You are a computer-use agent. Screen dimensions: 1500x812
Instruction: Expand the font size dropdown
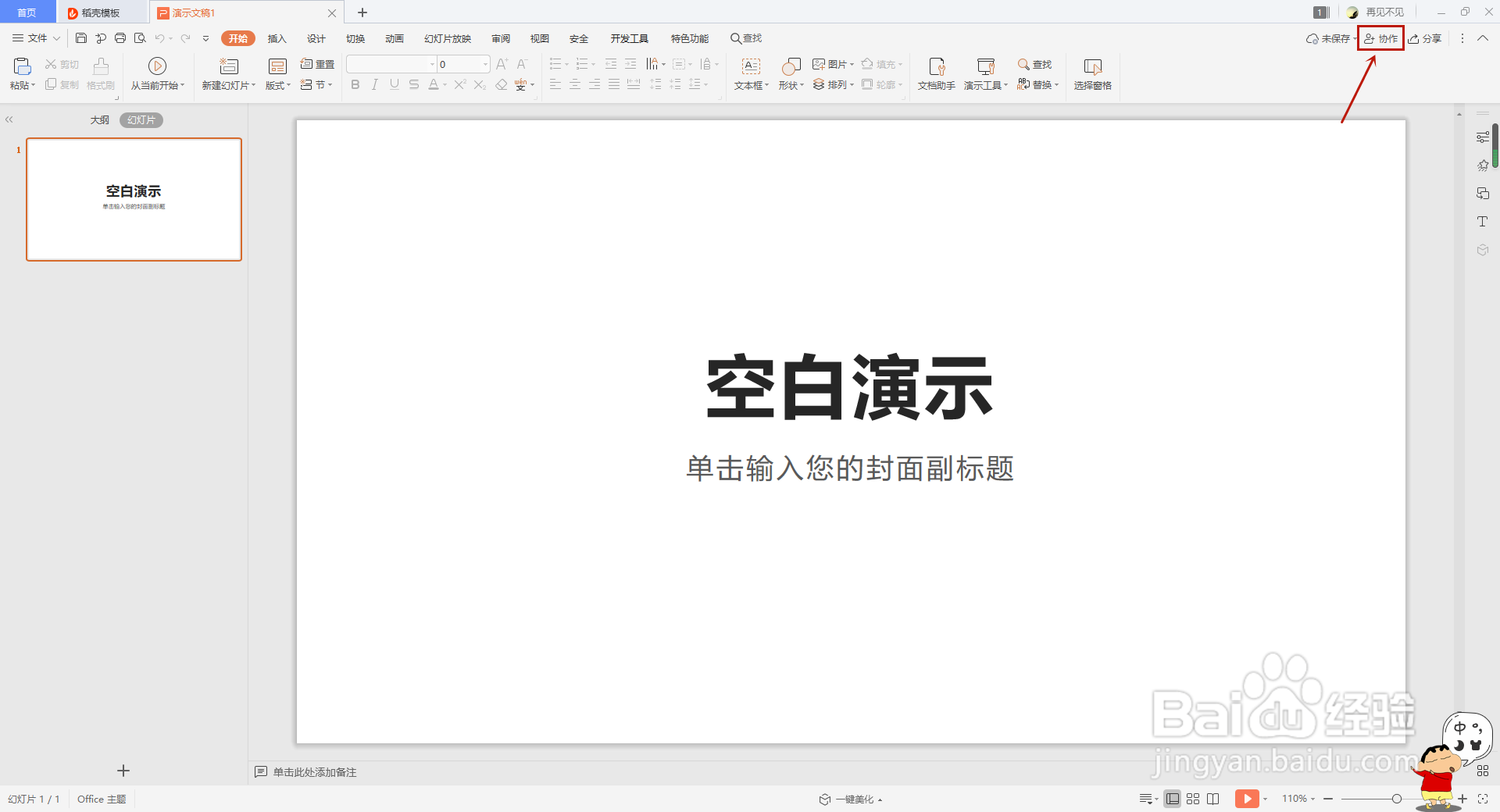coord(484,64)
